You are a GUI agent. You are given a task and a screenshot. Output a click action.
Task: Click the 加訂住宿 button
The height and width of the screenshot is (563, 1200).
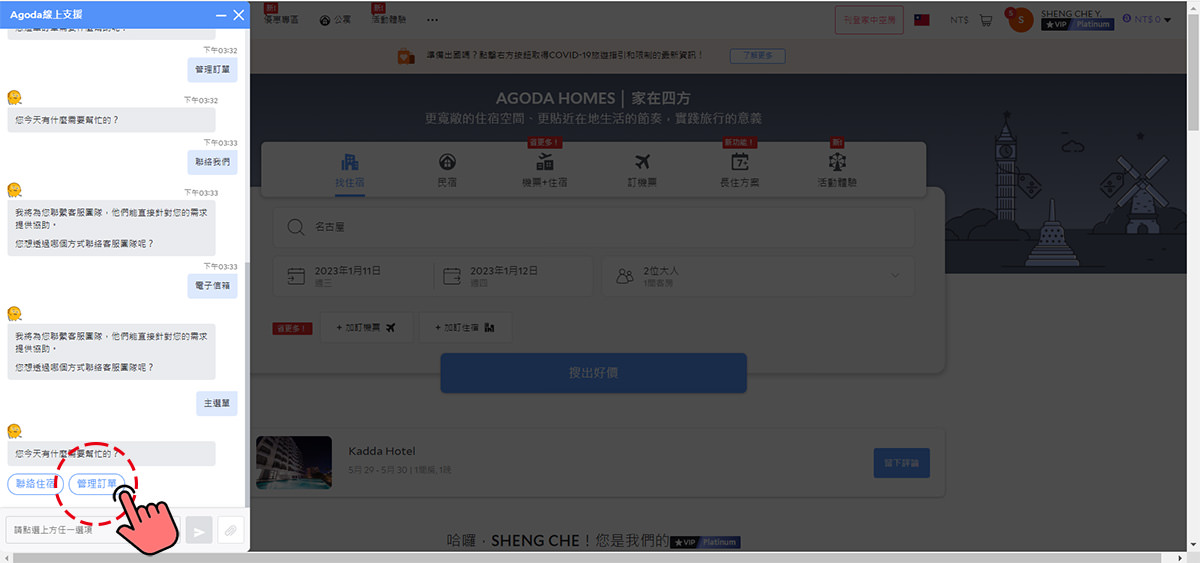(465, 328)
